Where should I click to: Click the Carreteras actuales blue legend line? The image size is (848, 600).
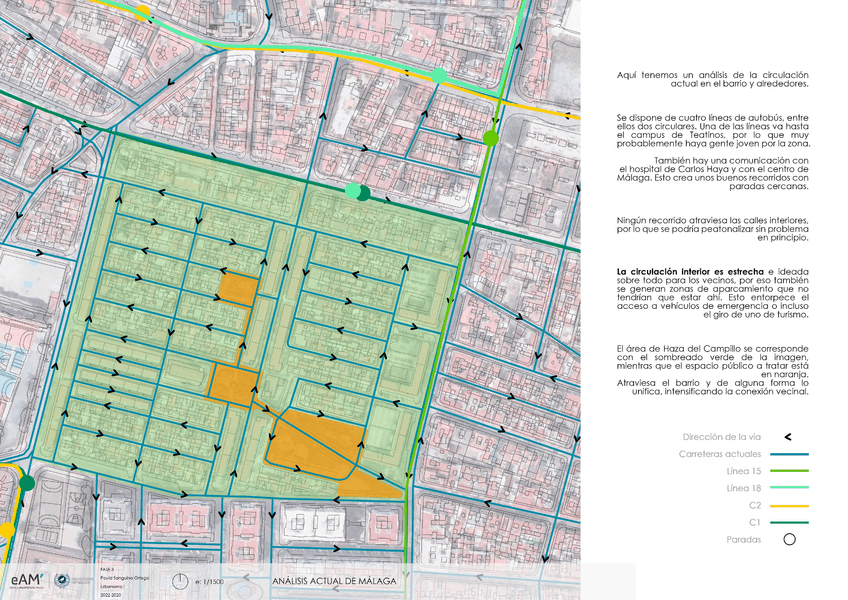click(788, 454)
